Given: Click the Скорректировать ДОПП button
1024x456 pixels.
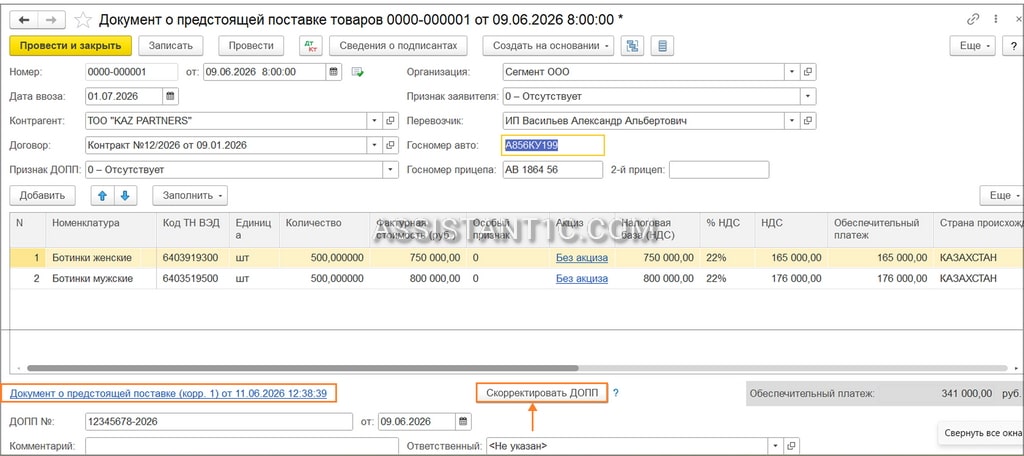Looking at the screenshot, I should tap(542, 393).
